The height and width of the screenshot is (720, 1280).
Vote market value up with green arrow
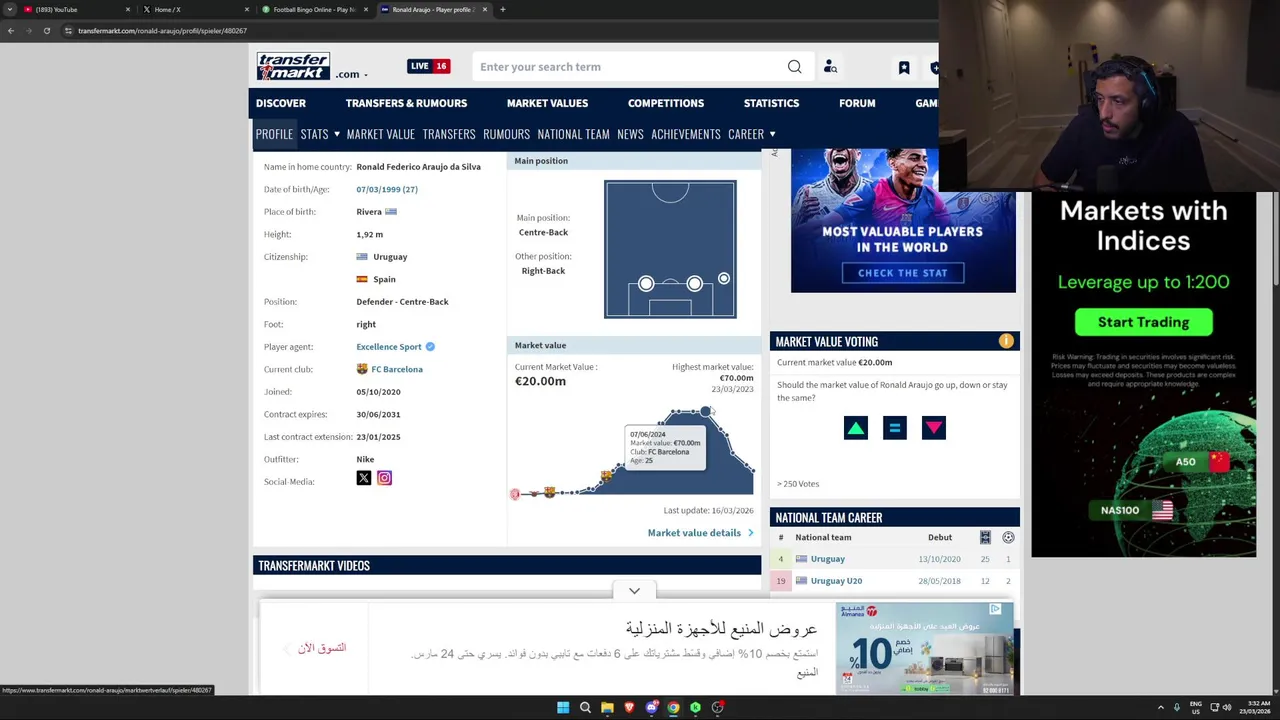click(x=856, y=428)
